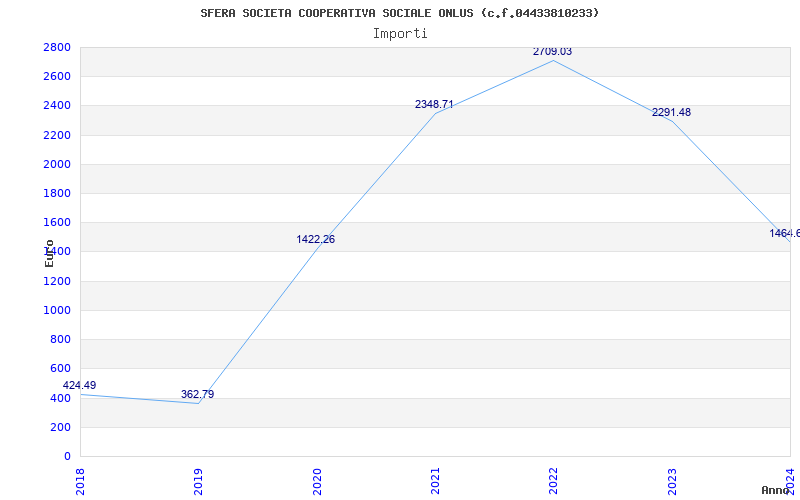The image size is (800, 500).
Task: Click the Importi chart subtitle
Action: pos(400,34)
